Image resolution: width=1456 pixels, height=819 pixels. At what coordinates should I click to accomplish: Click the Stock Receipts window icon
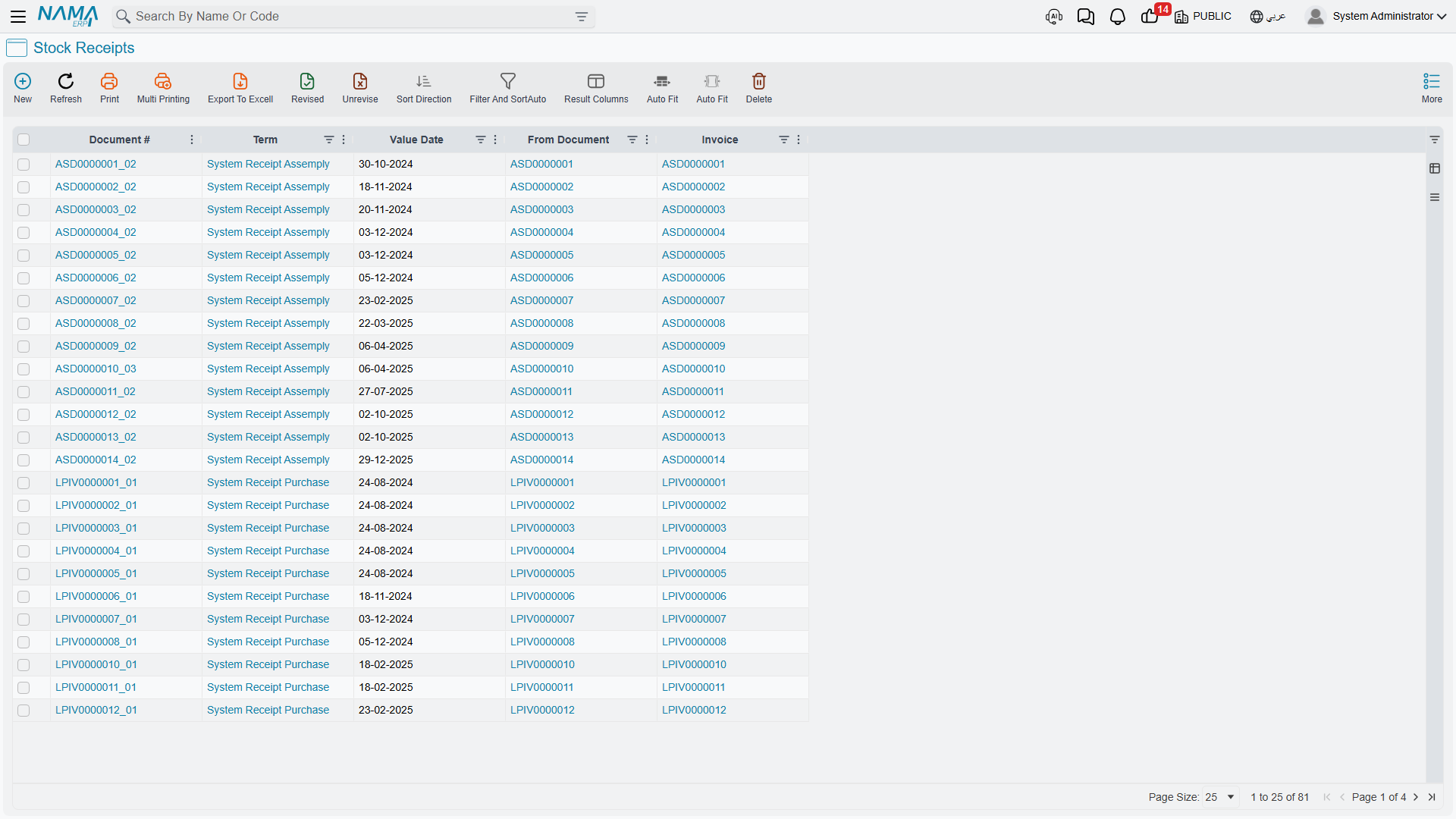pyautogui.click(x=17, y=48)
